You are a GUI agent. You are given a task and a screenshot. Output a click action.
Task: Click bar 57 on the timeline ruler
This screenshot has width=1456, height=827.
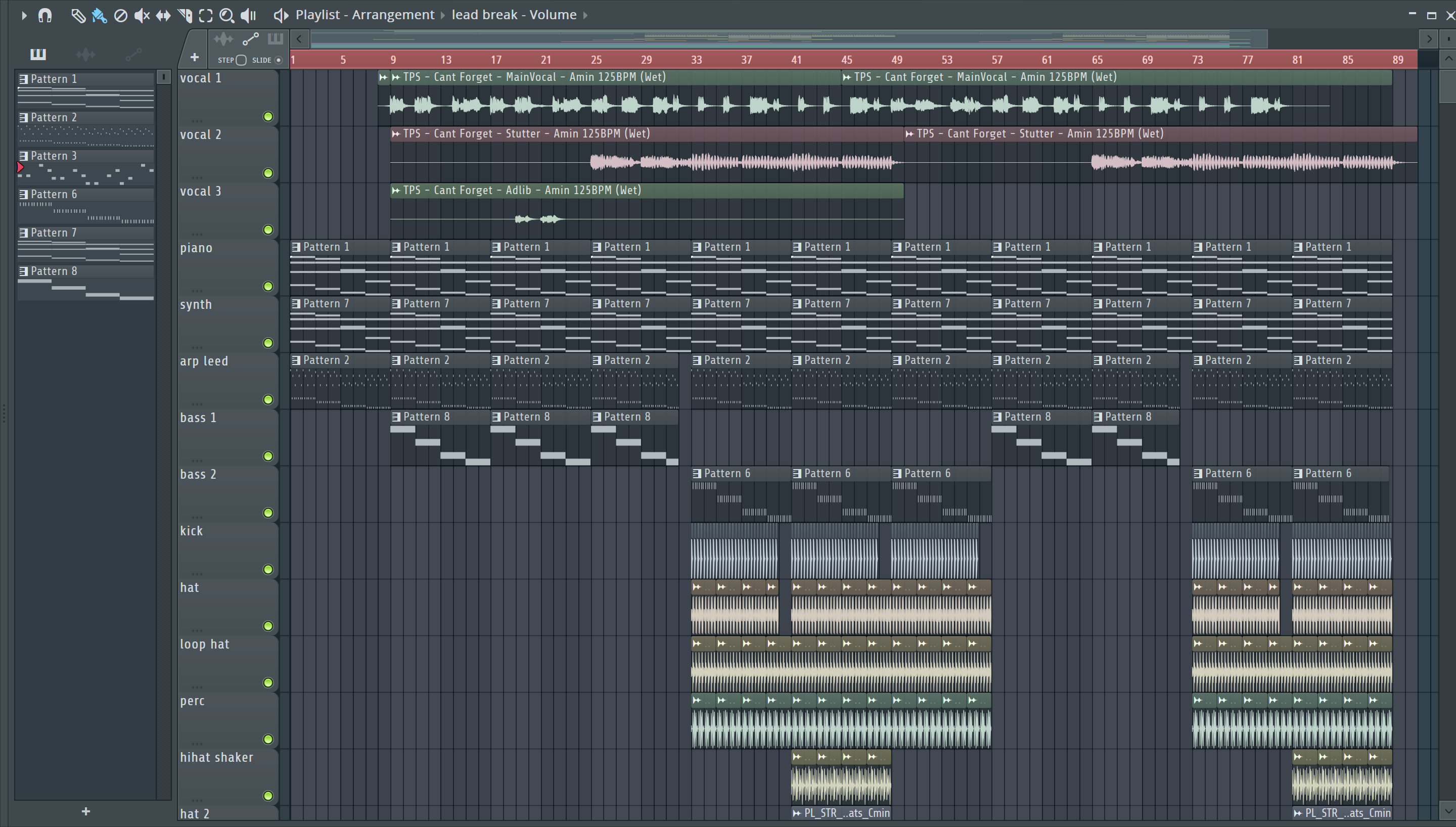click(996, 60)
